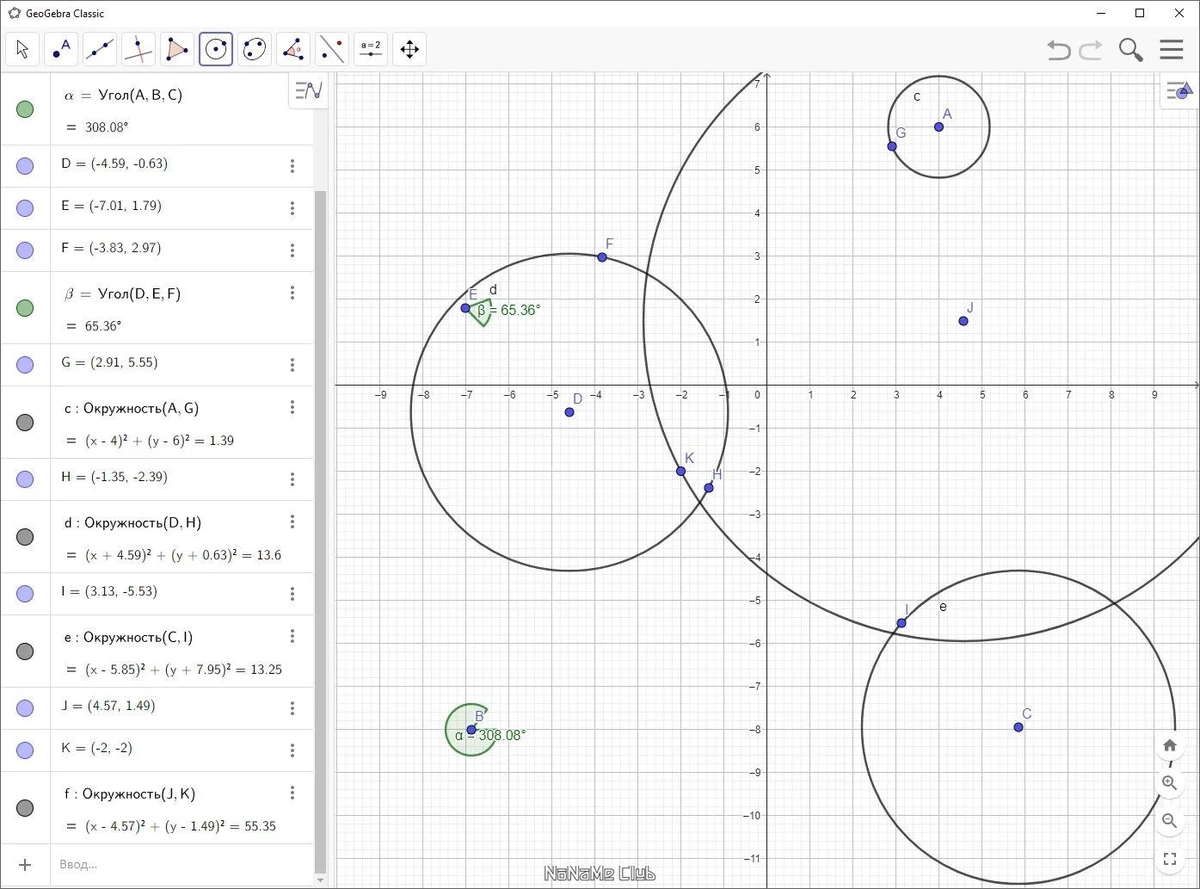Select the Line through two points tool
The height and width of the screenshot is (889, 1200).
(100, 49)
